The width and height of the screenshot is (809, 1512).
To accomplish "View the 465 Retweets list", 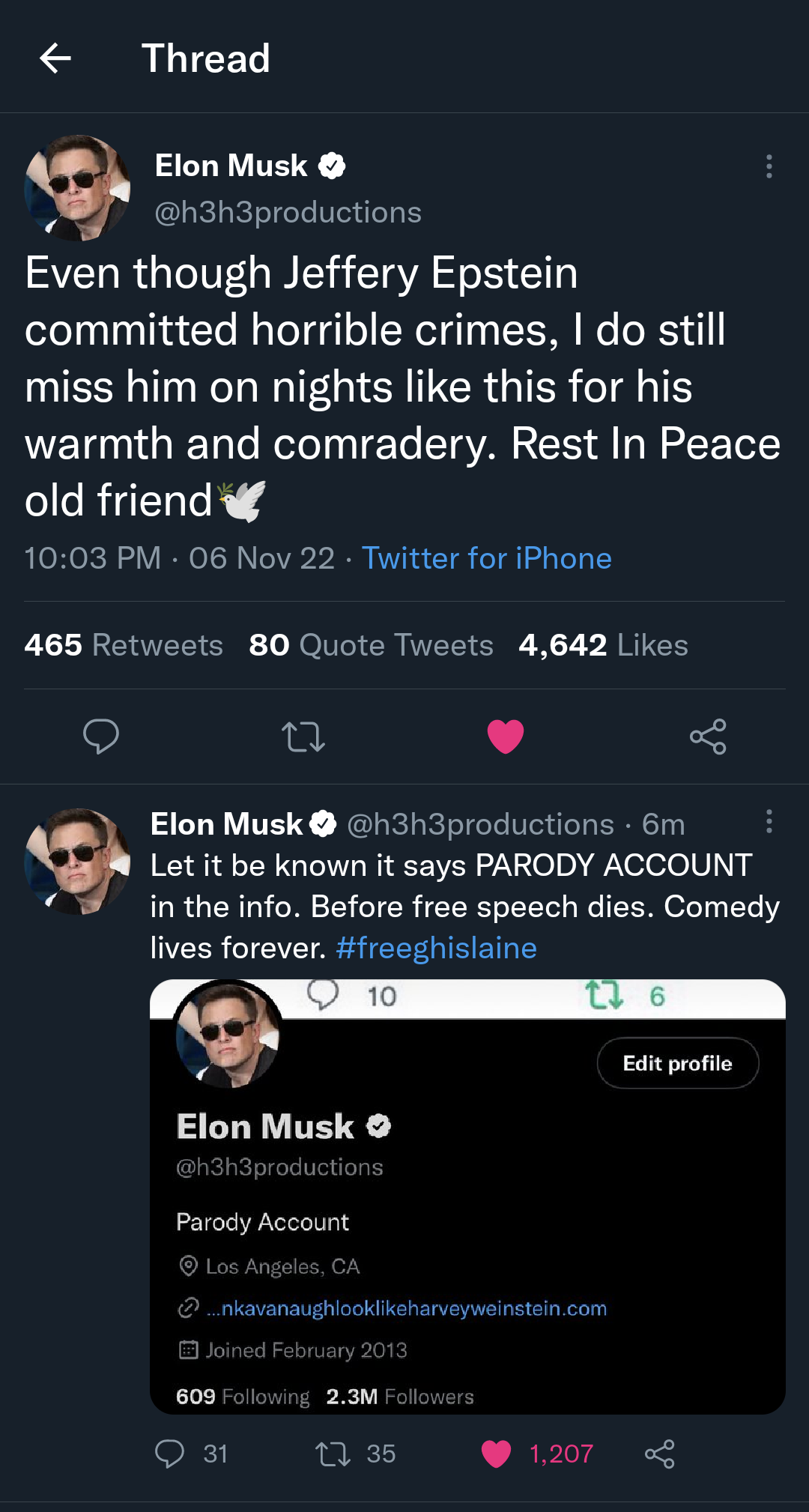I will click(x=124, y=645).
